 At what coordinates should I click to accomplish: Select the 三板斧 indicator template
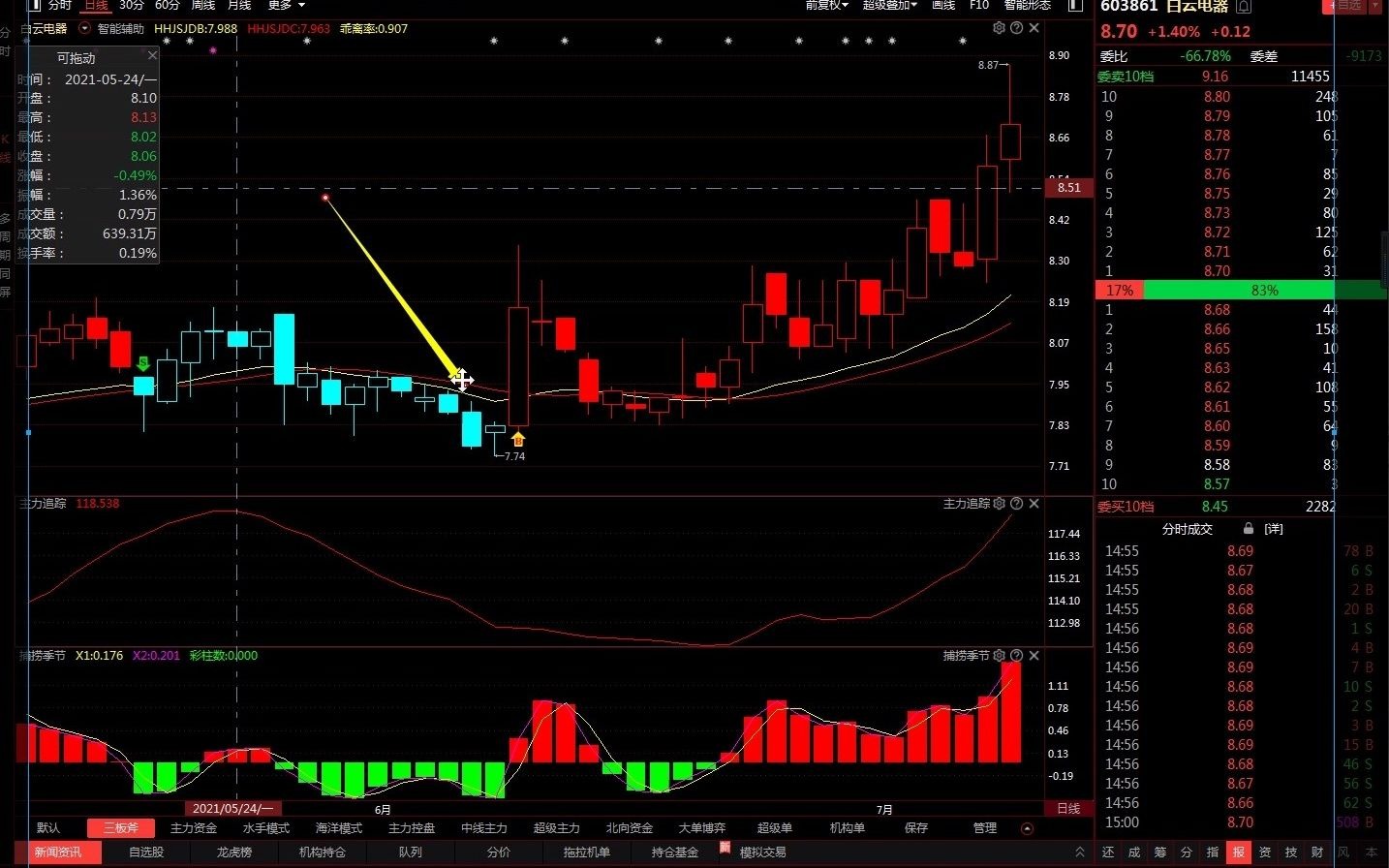tap(121, 828)
